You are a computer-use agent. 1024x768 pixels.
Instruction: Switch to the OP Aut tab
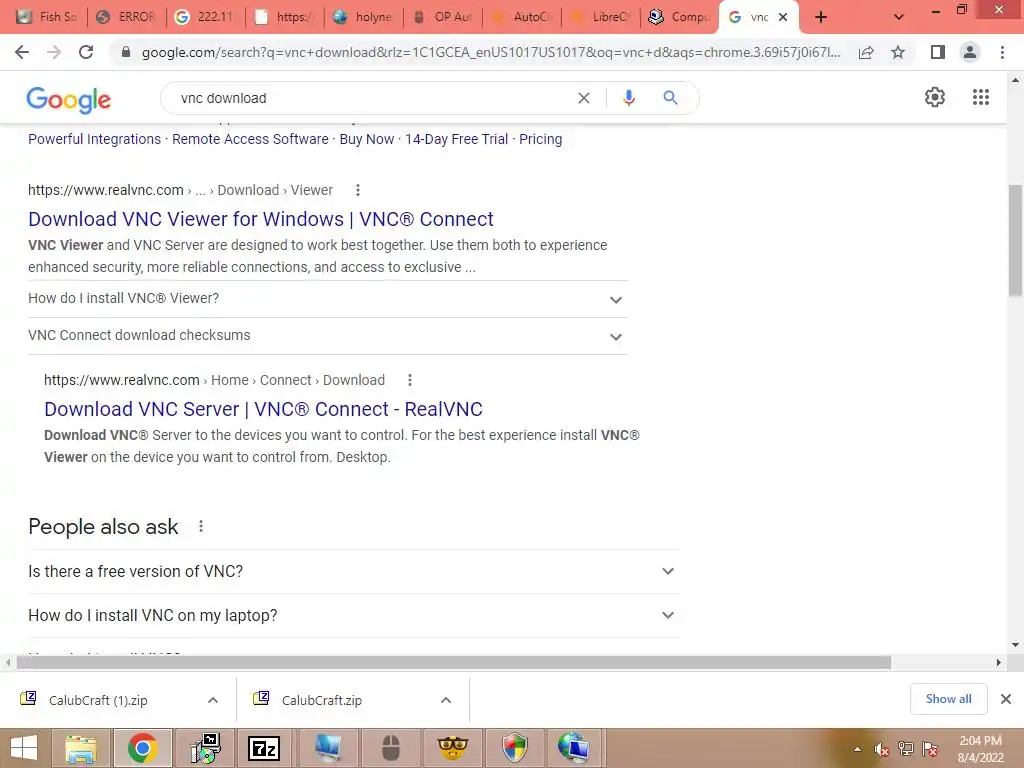pyautogui.click(x=443, y=17)
